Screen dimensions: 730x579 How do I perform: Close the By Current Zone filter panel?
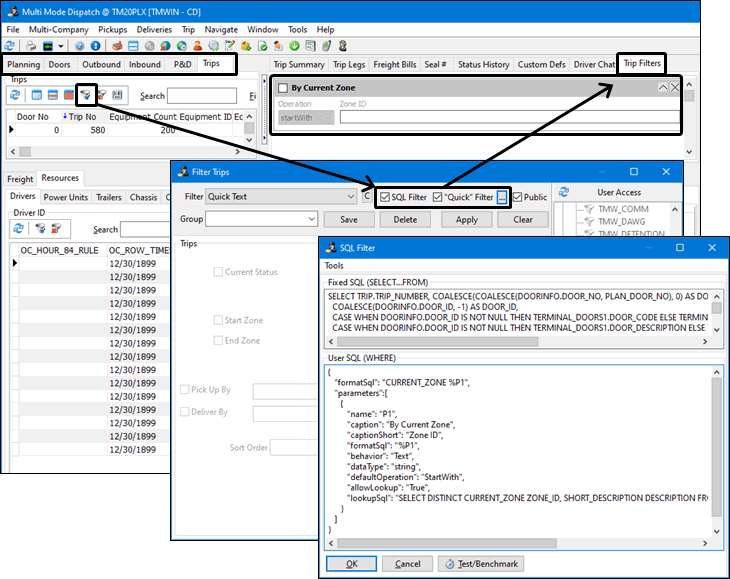click(675, 88)
